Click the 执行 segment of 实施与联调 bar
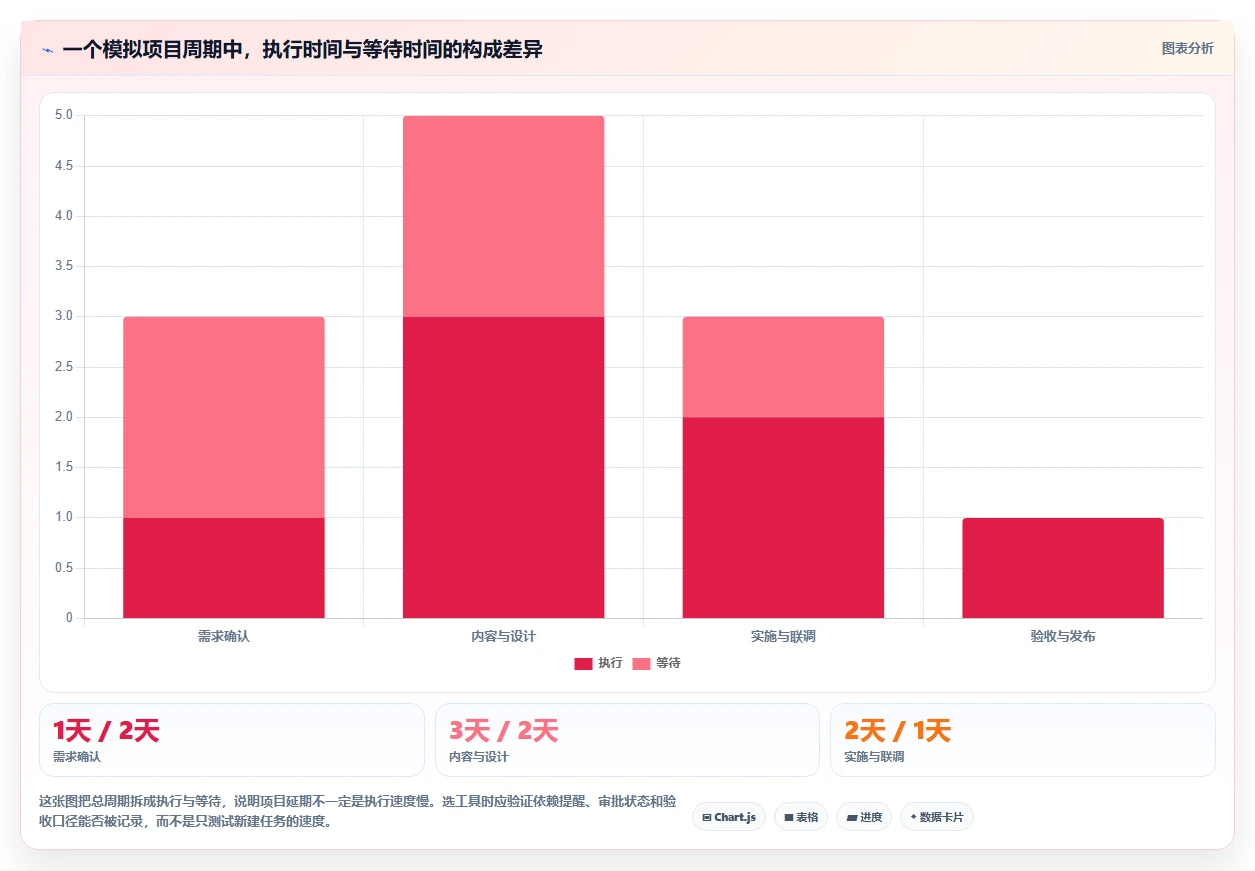Image resolution: width=1255 pixels, height=871 pixels. pos(783,518)
